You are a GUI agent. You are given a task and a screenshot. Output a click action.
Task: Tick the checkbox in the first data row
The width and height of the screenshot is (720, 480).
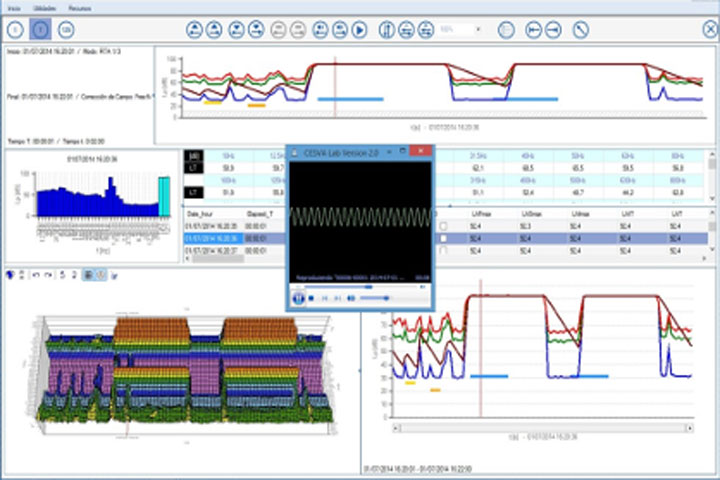(443, 226)
